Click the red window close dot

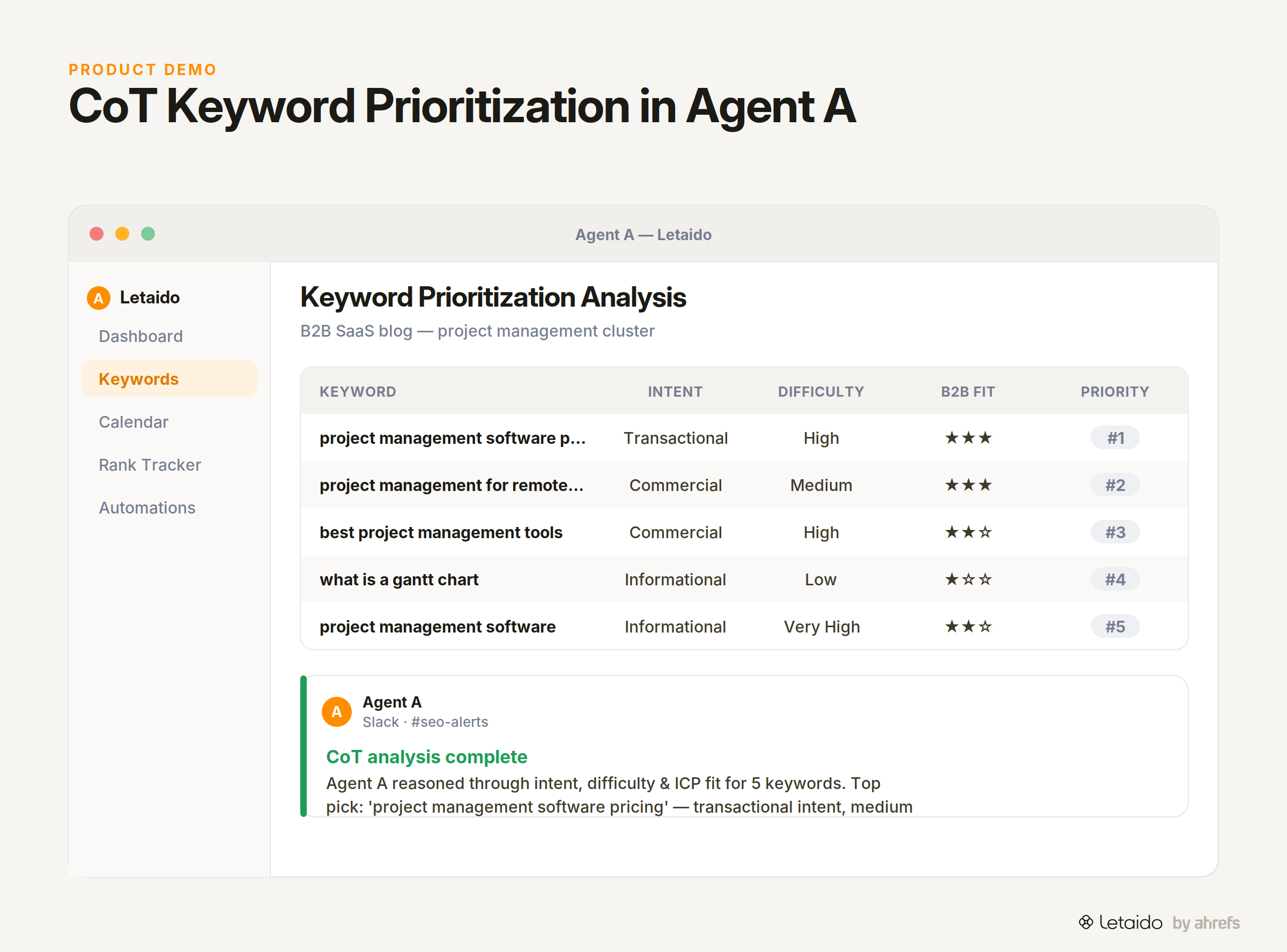pos(97,234)
